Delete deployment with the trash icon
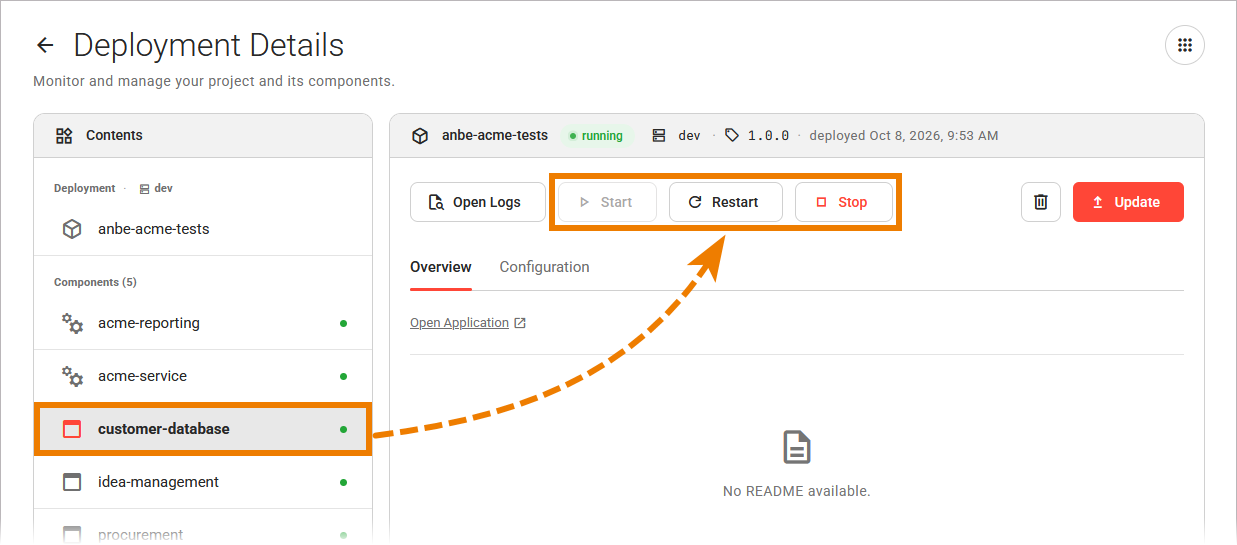 coord(1041,202)
